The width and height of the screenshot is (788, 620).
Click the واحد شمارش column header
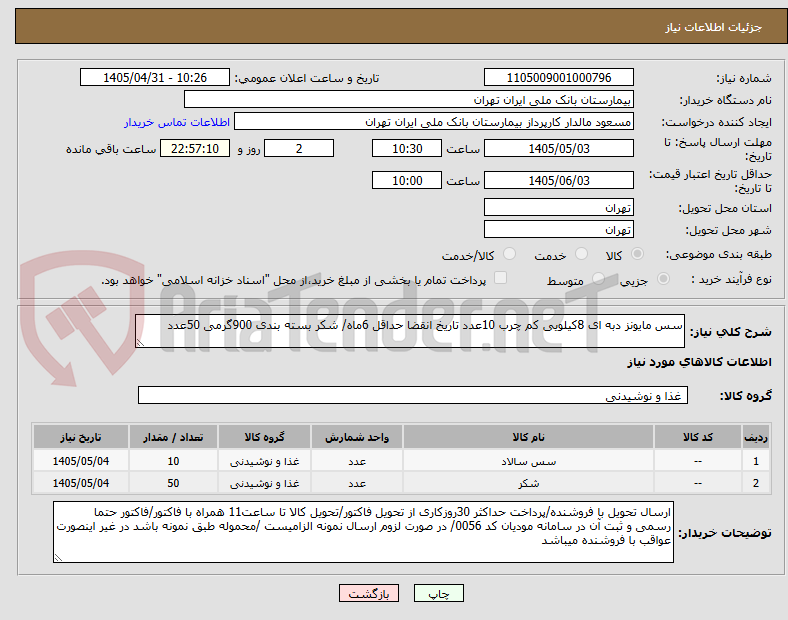pos(357,437)
